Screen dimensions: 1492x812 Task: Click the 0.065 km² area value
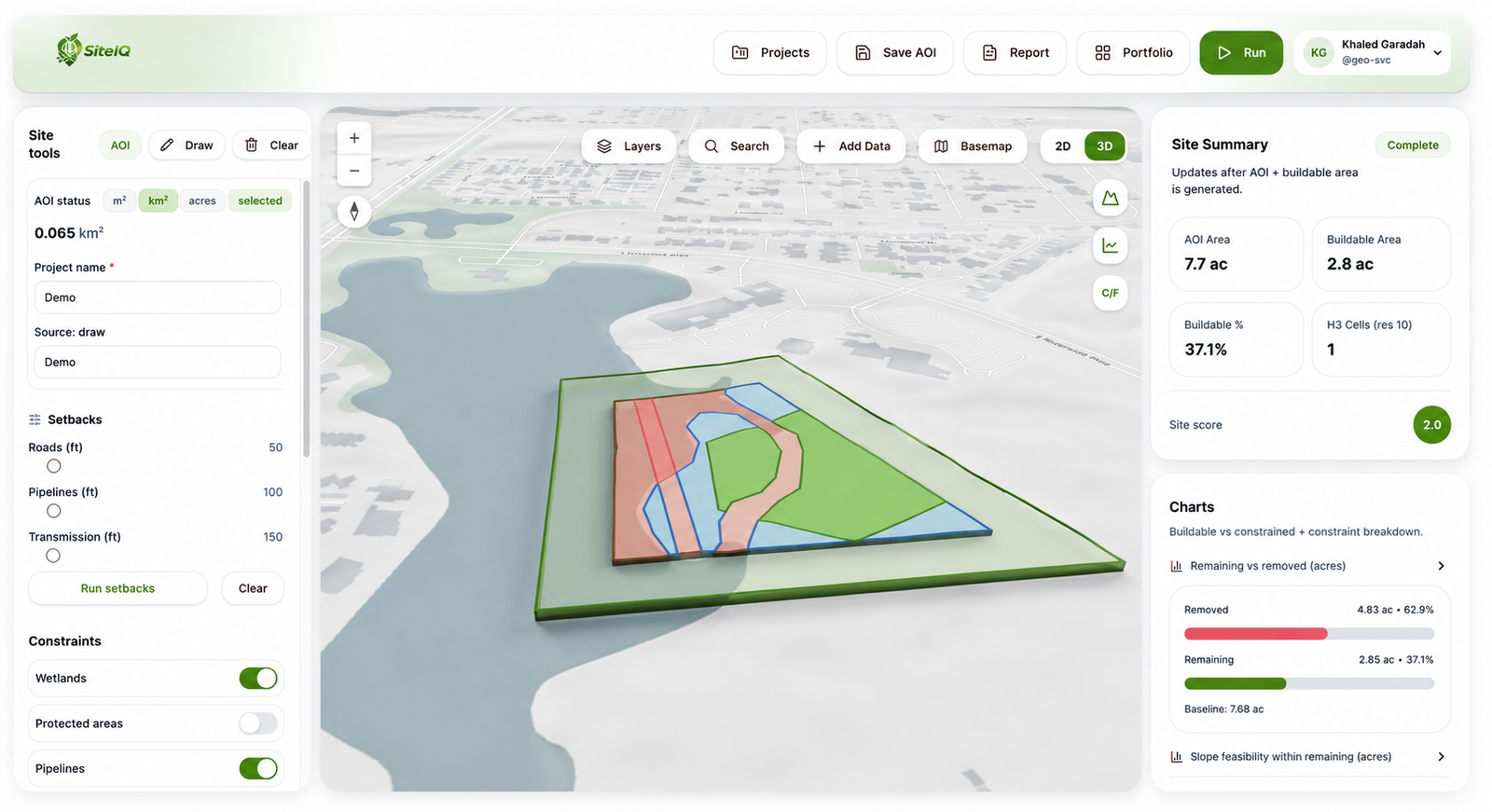[69, 233]
